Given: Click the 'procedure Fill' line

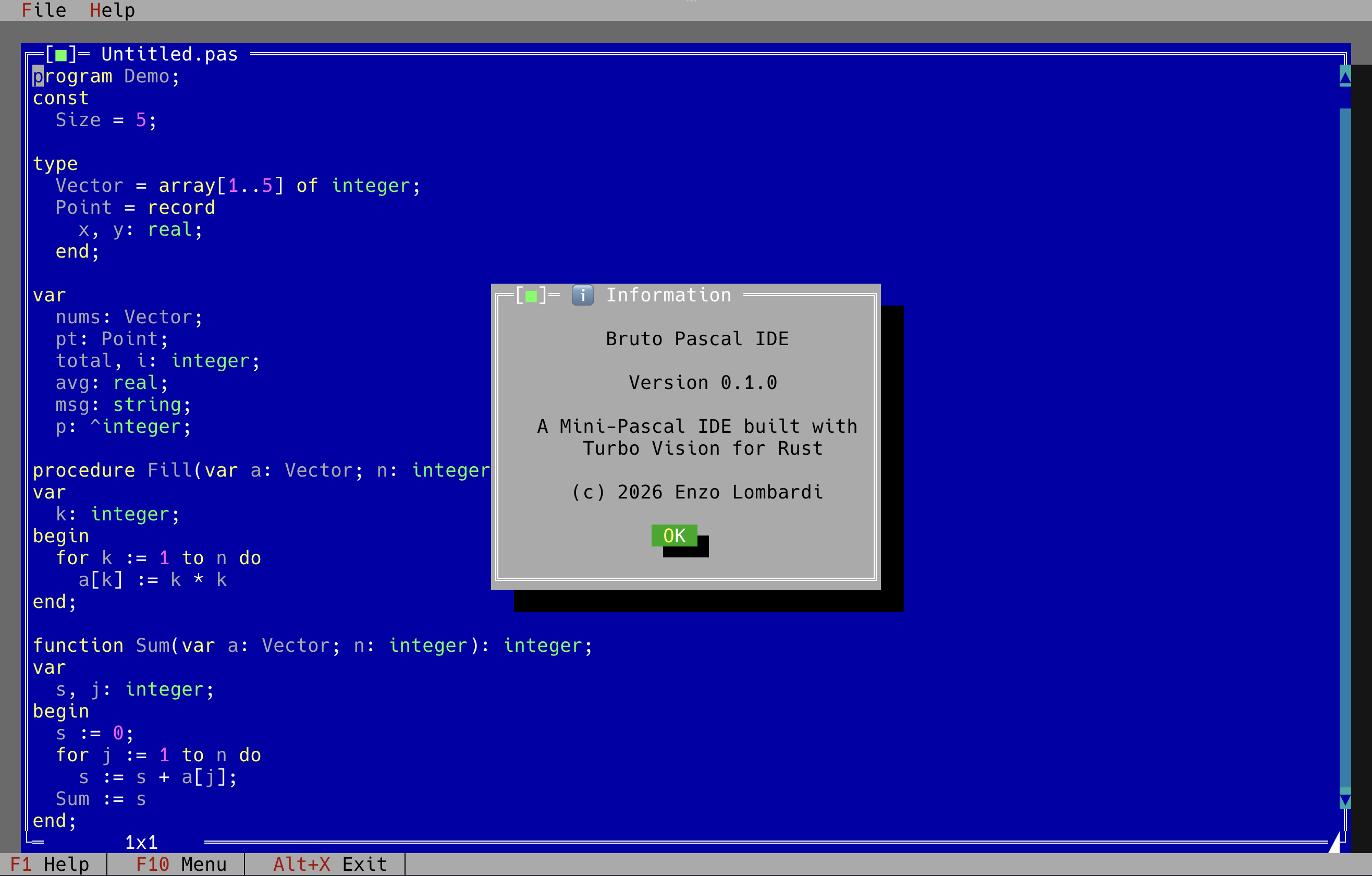Looking at the screenshot, I should point(262,470).
